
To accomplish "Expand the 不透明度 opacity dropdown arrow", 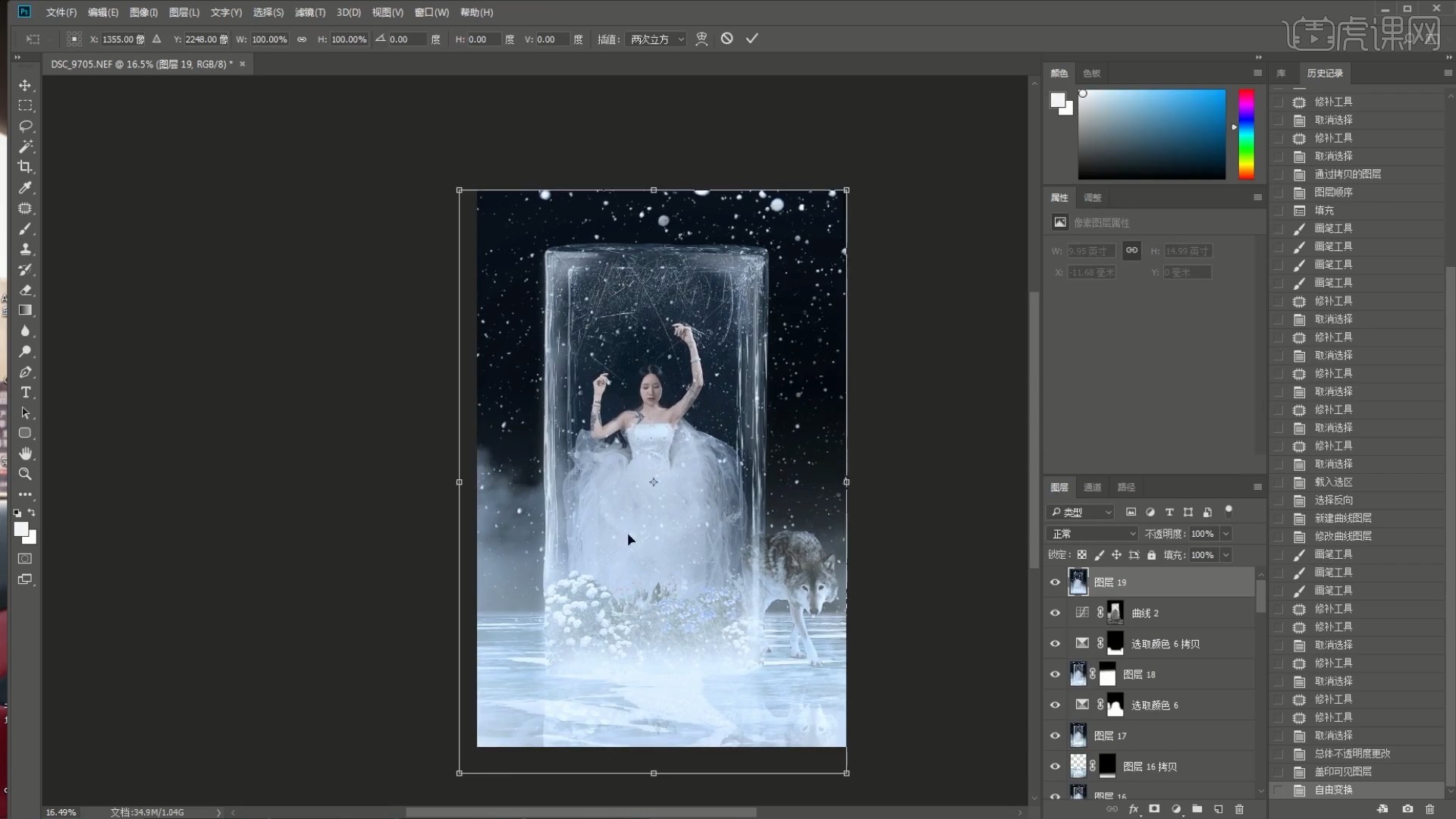I will 1225,534.
